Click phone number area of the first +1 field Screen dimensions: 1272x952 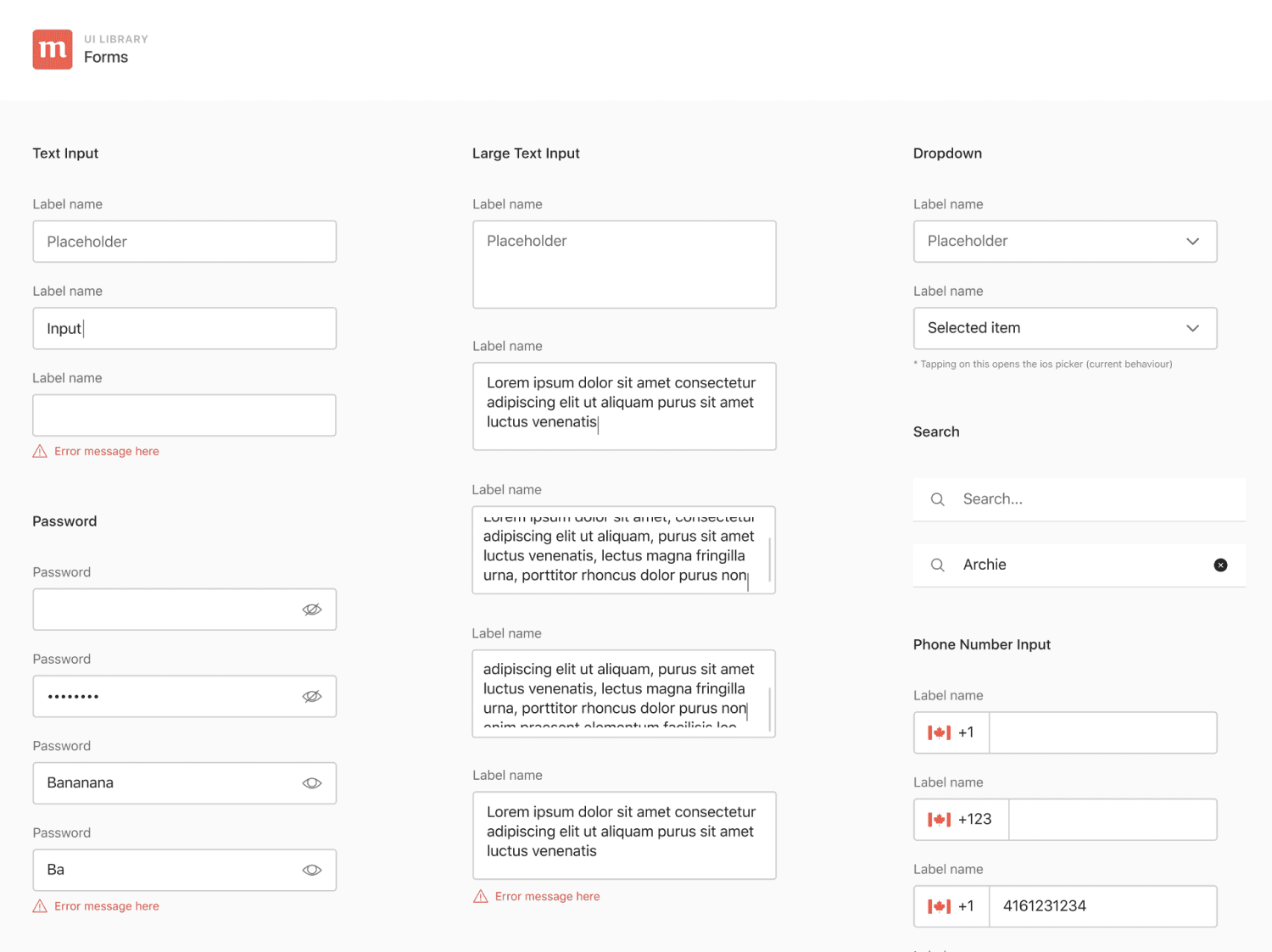pyautogui.click(x=1103, y=732)
